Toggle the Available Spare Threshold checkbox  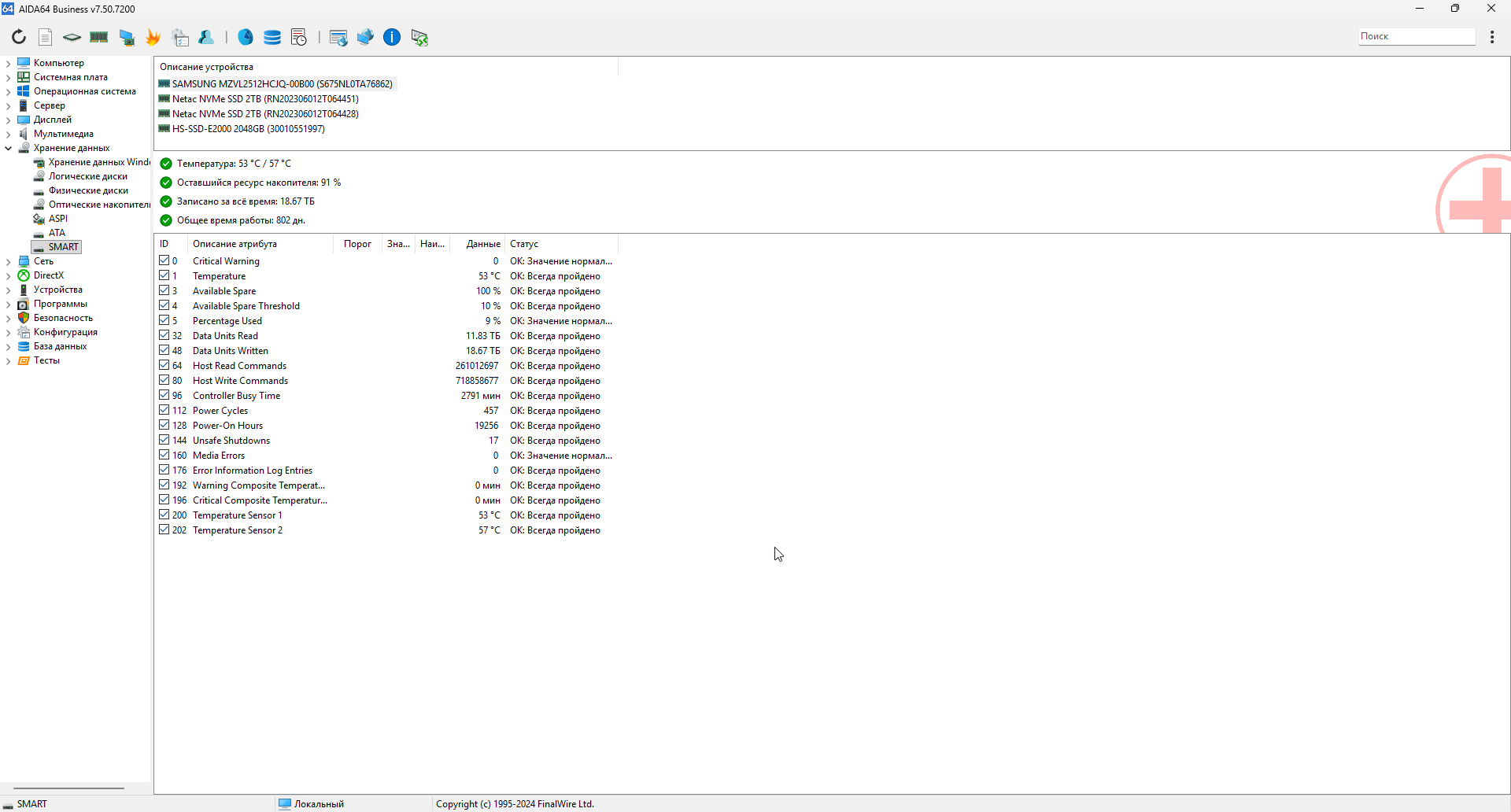pyautogui.click(x=164, y=305)
